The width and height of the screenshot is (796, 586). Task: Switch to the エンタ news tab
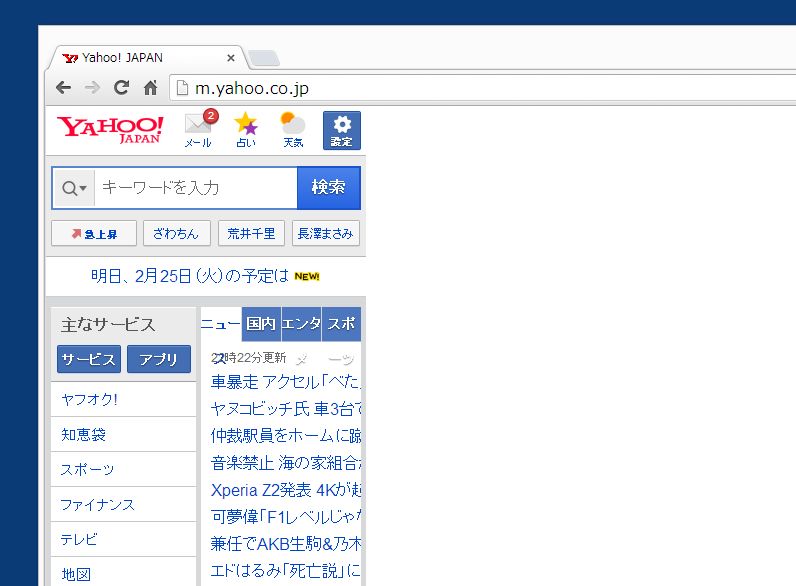coord(301,324)
